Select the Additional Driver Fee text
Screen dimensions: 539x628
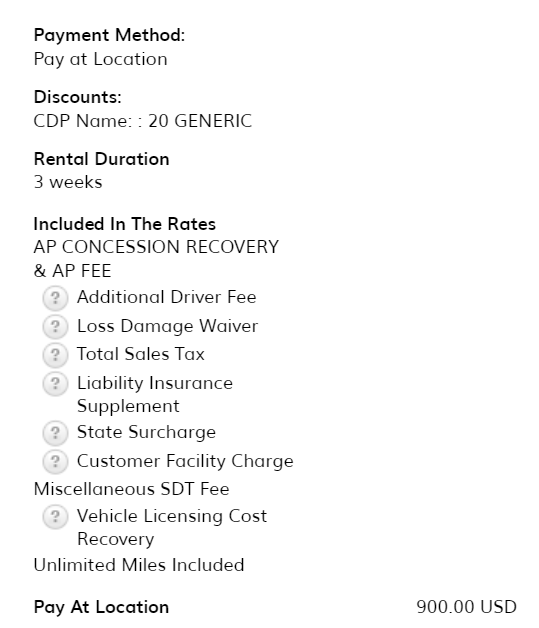(x=167, y=297)
